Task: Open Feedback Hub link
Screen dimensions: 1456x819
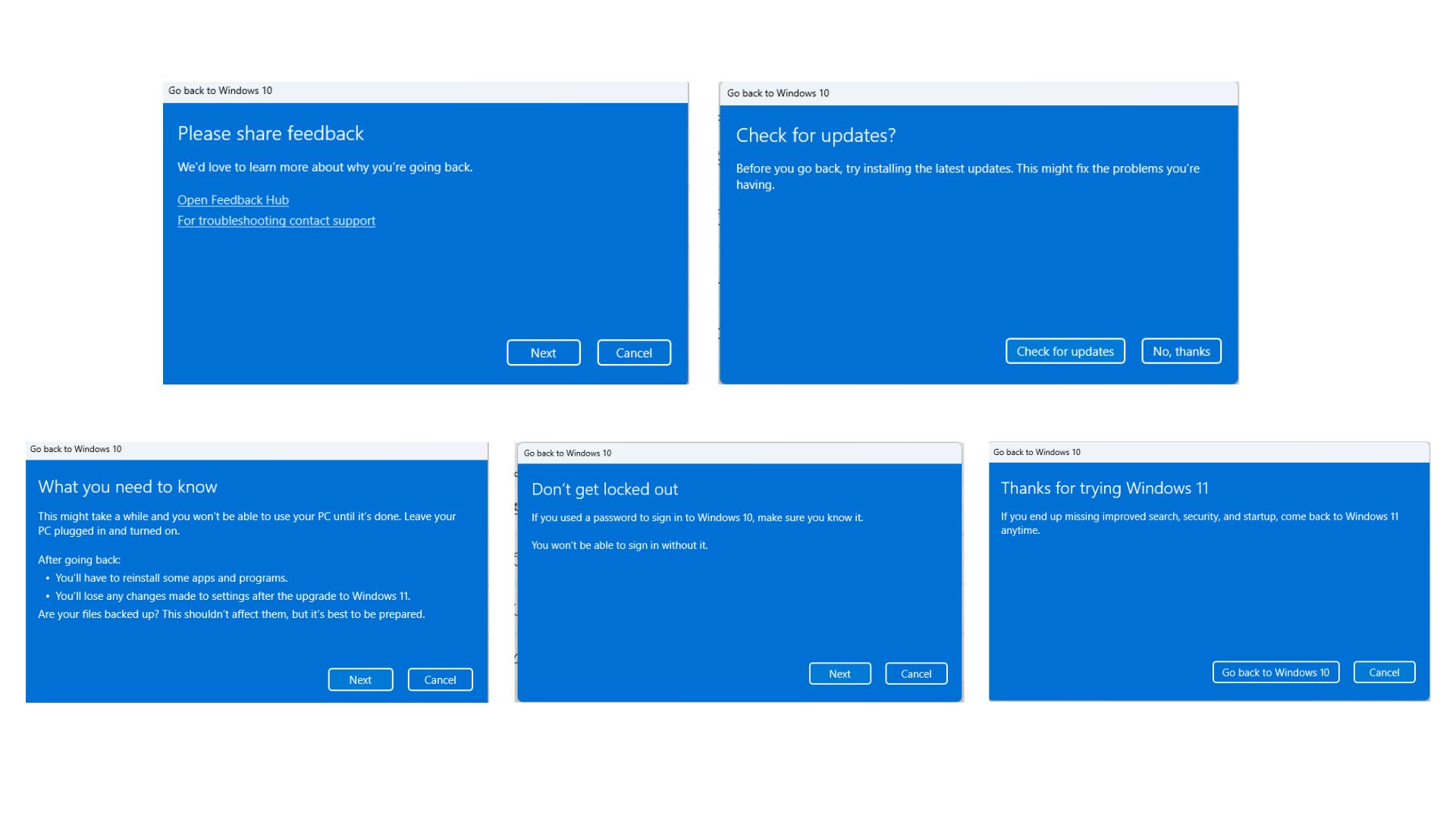Action: tap(232, 199)
